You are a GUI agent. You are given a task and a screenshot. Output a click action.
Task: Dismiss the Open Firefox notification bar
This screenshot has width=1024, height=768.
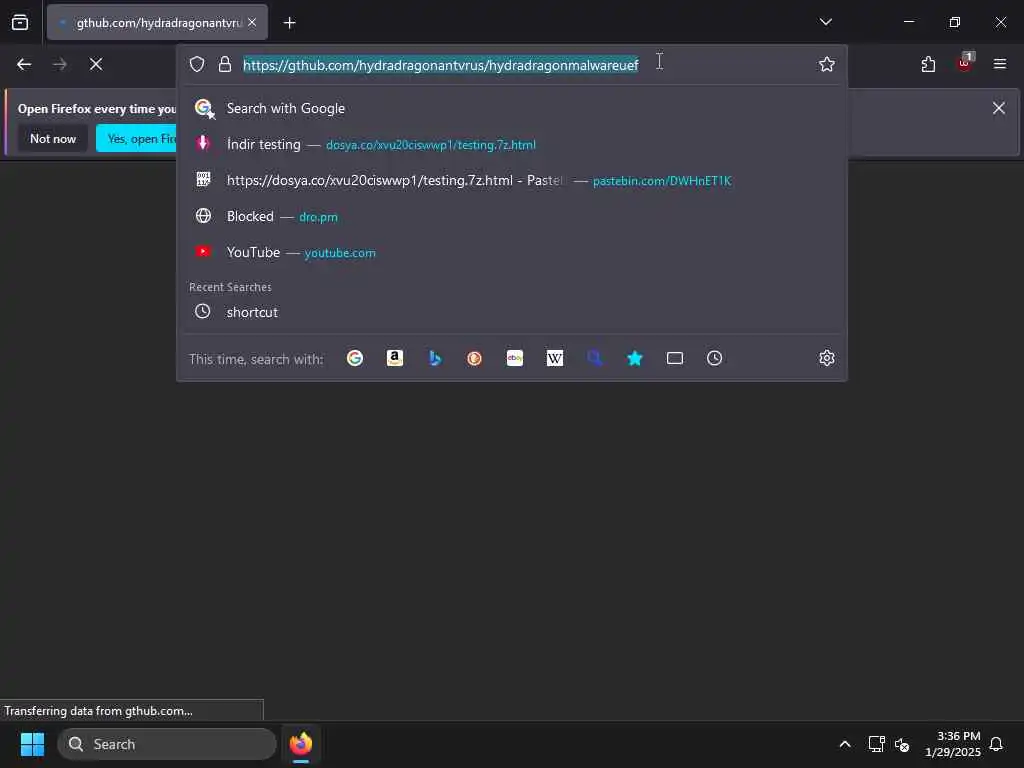coord(999,108)
